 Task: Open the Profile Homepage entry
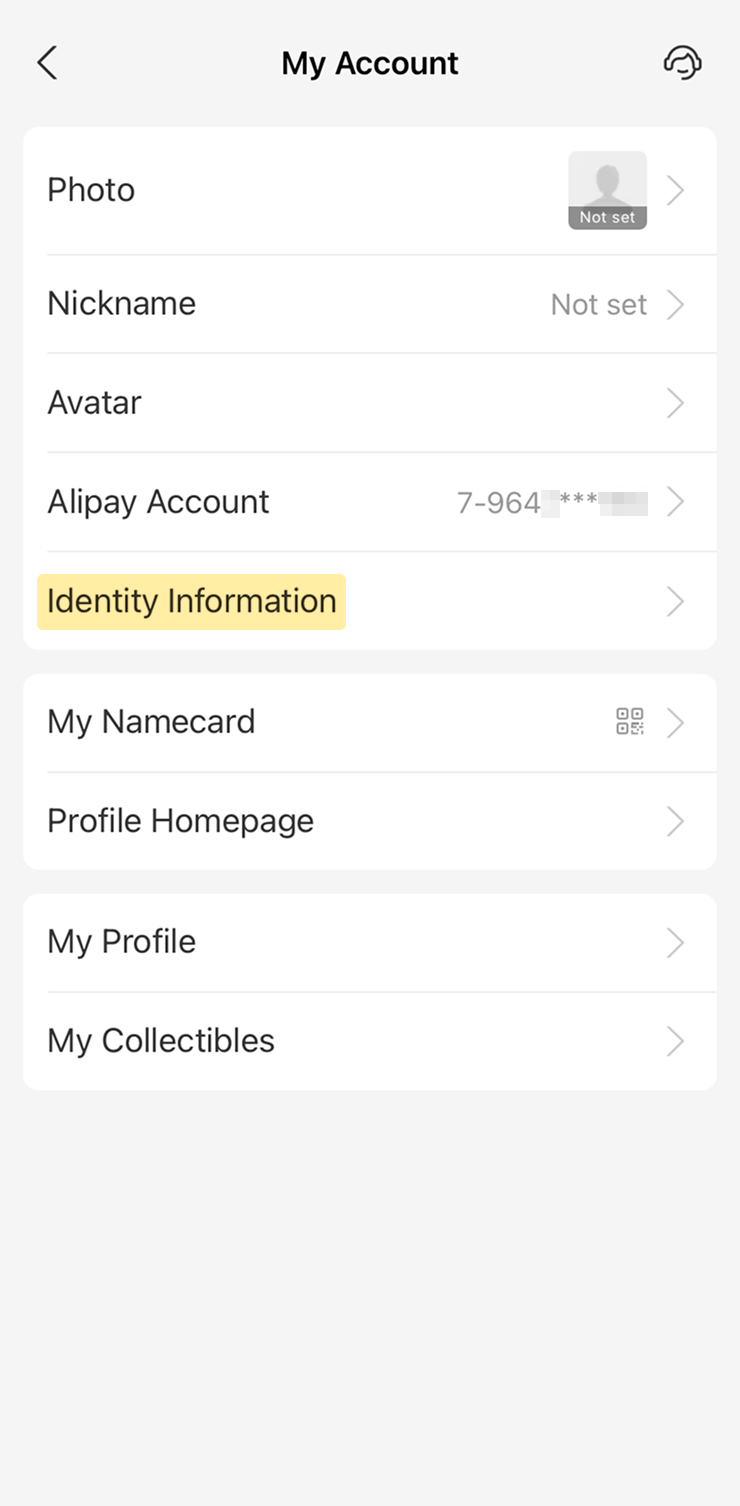181,821
